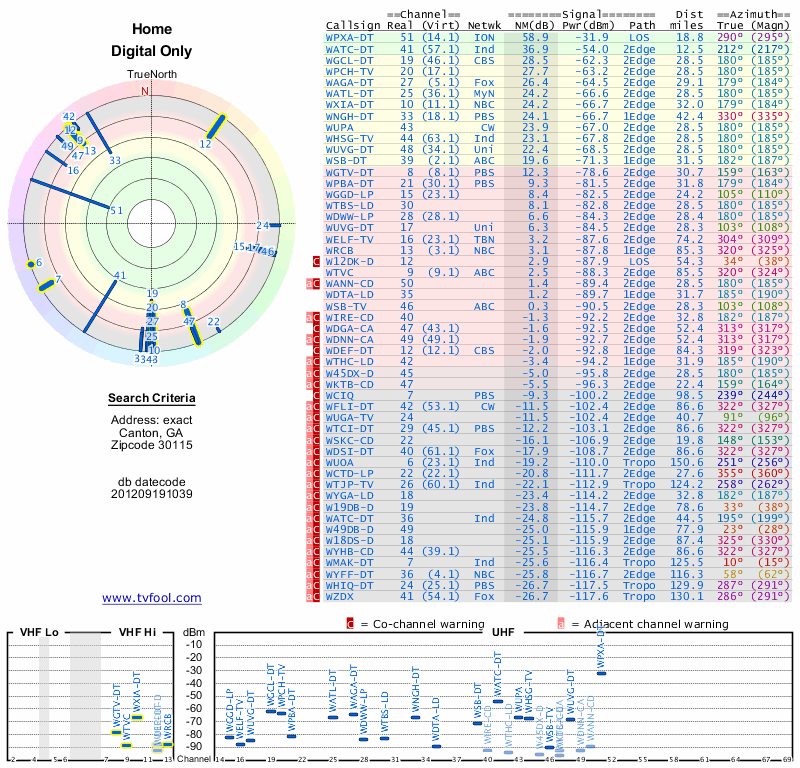Click WPCH-TV in the station table

[349, 71]
